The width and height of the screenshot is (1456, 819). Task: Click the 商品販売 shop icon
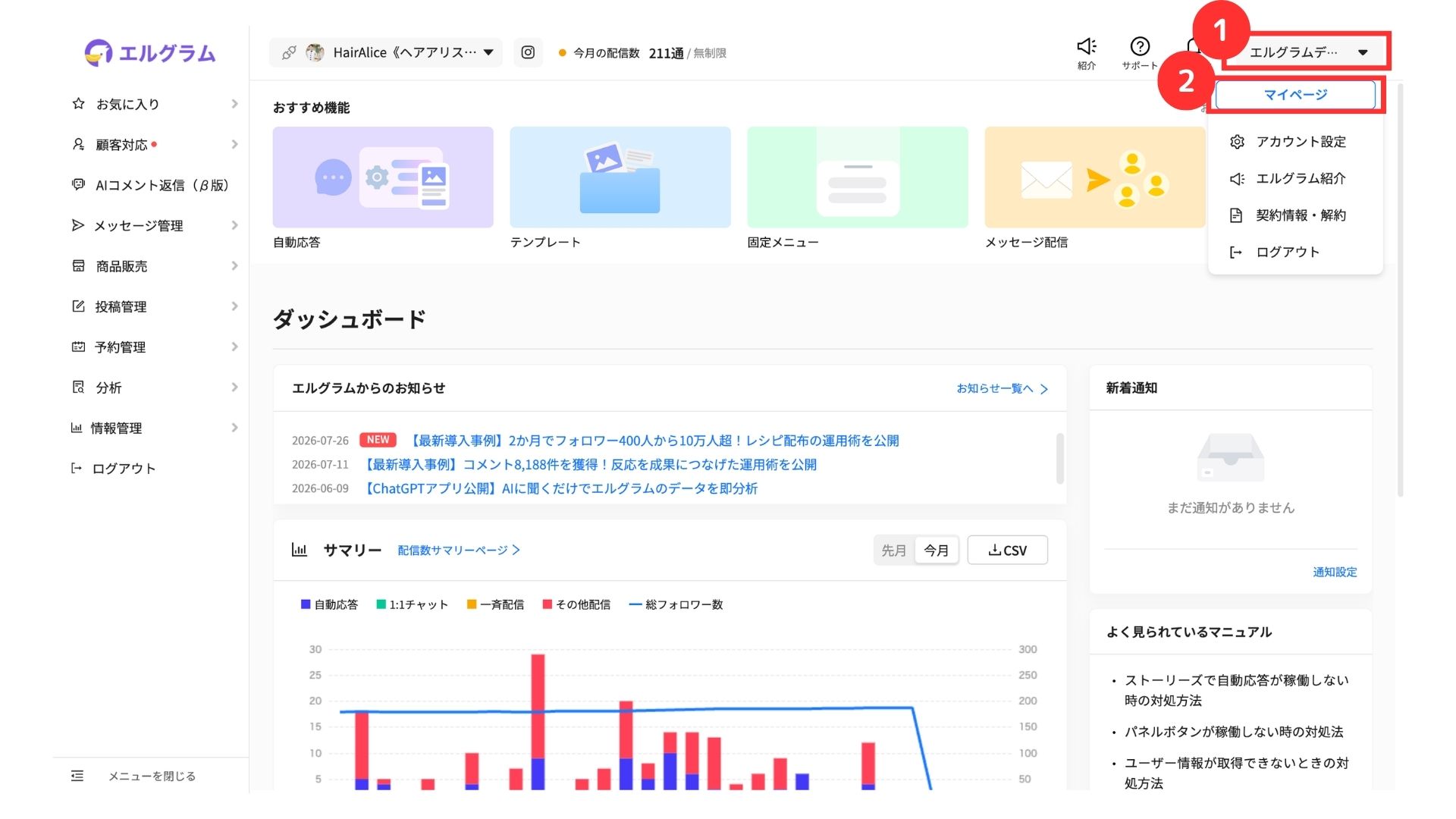78,265
